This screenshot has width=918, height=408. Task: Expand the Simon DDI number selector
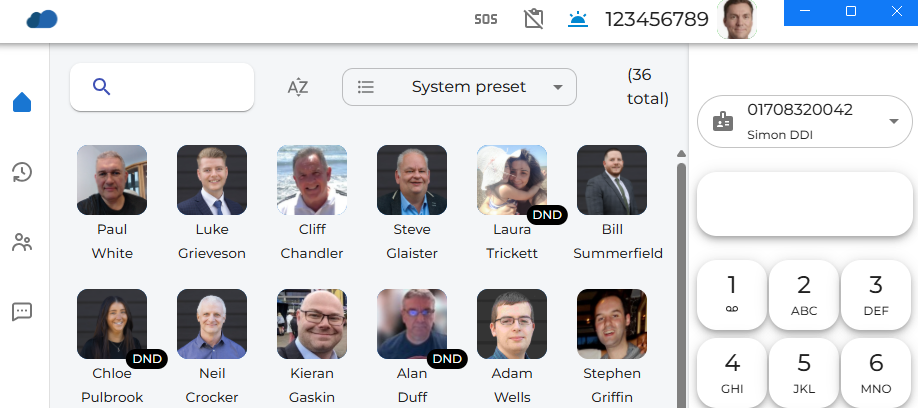(893, 122)
